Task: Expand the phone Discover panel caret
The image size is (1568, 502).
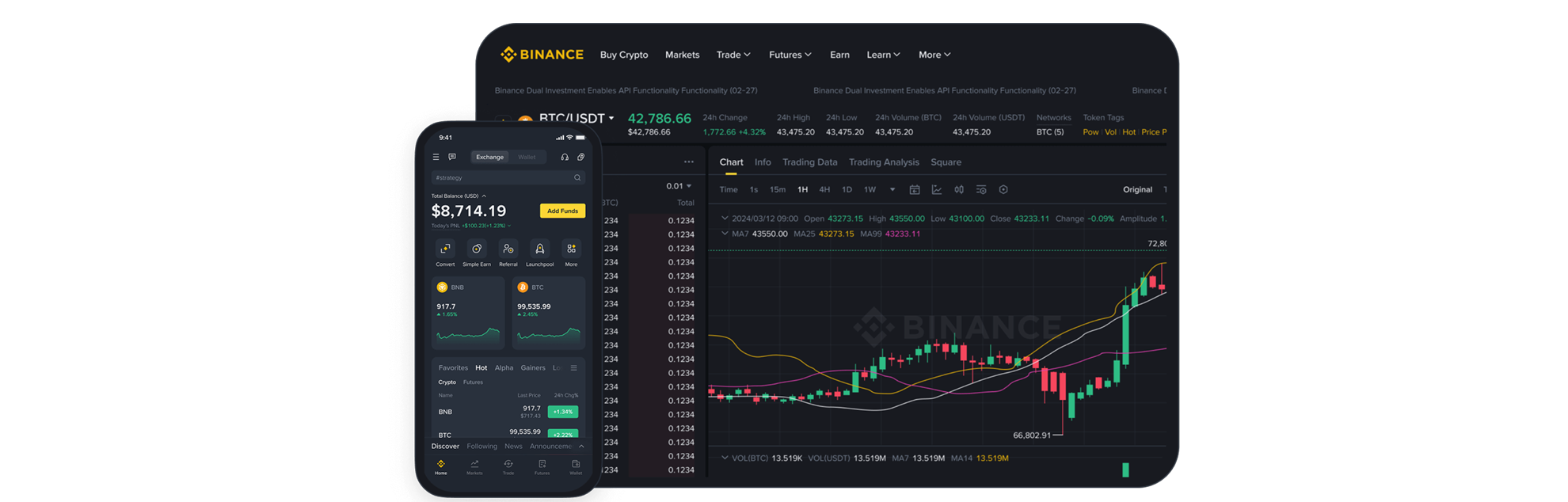Action: click(580, 447)
